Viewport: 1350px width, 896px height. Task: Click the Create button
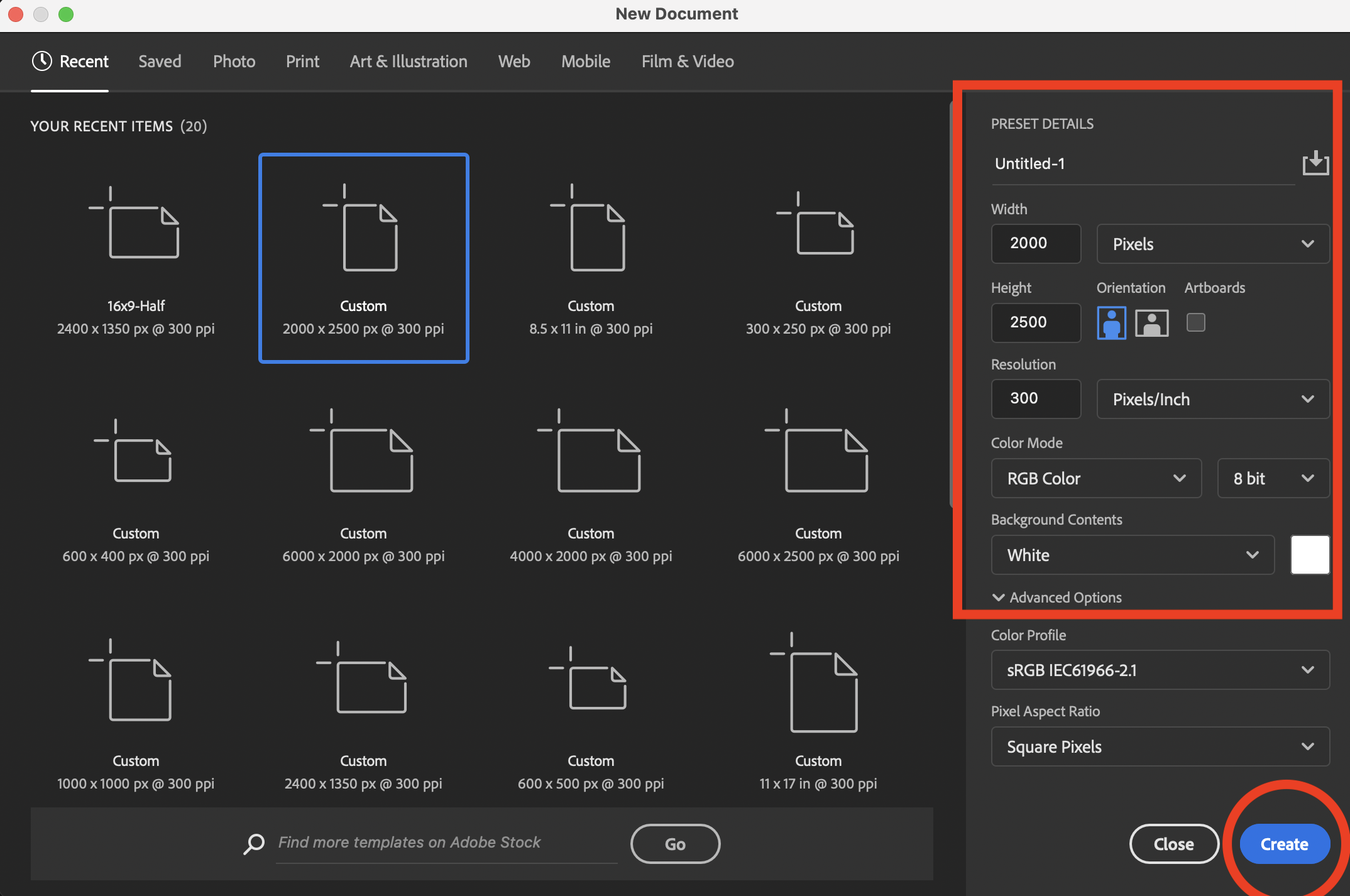point(1284,844)
